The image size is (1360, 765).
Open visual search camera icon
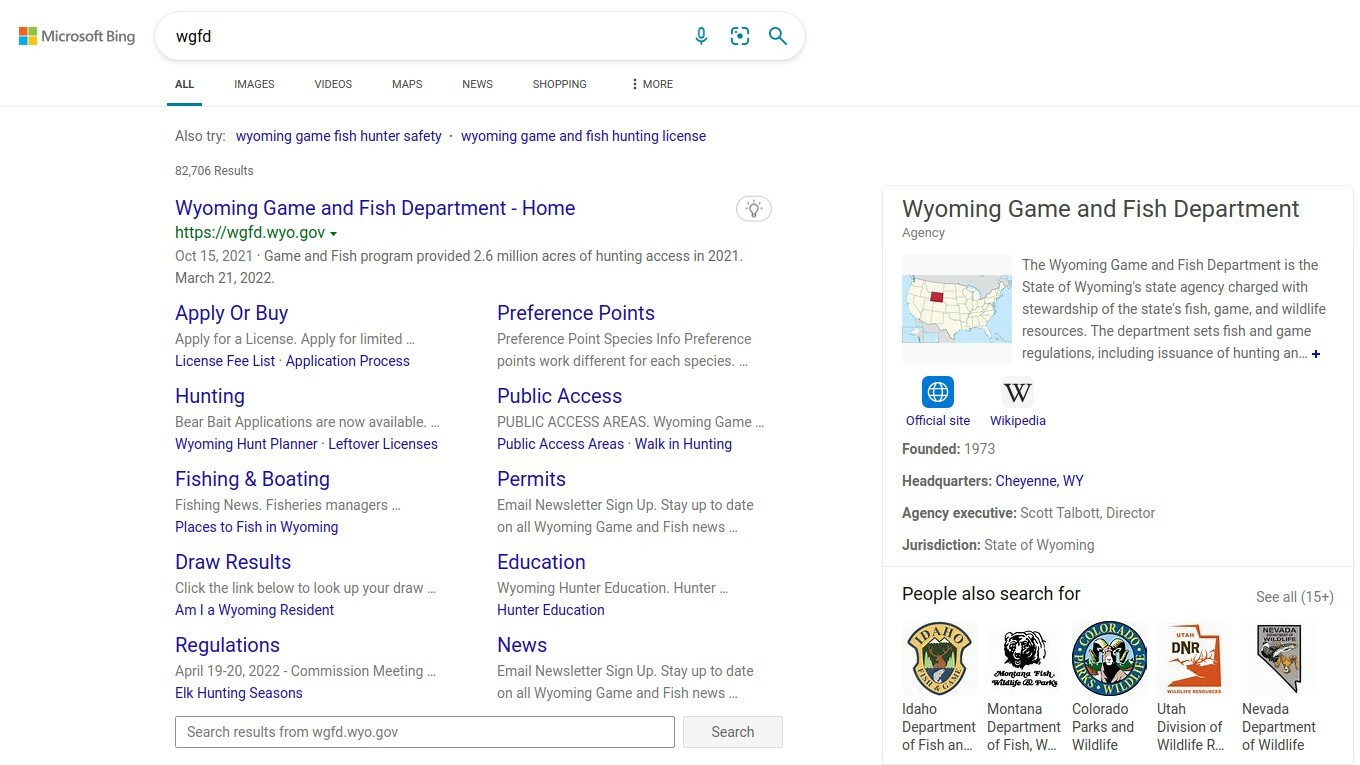coord(739,36)
